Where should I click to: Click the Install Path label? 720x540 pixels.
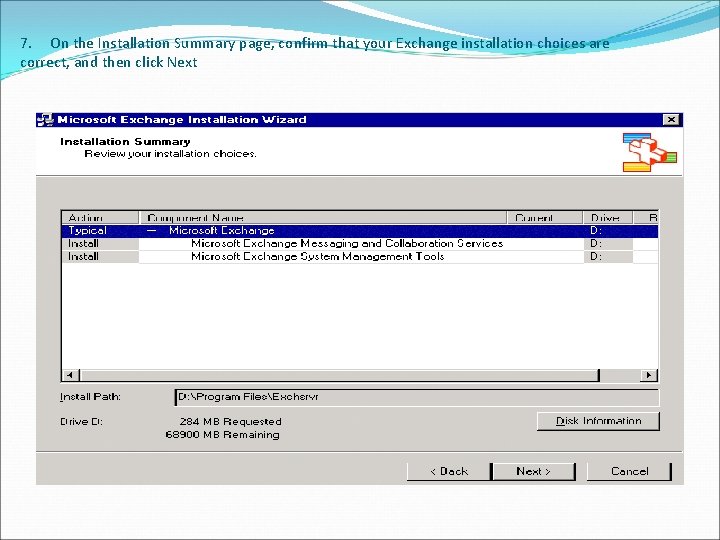(x=90, y=397)
